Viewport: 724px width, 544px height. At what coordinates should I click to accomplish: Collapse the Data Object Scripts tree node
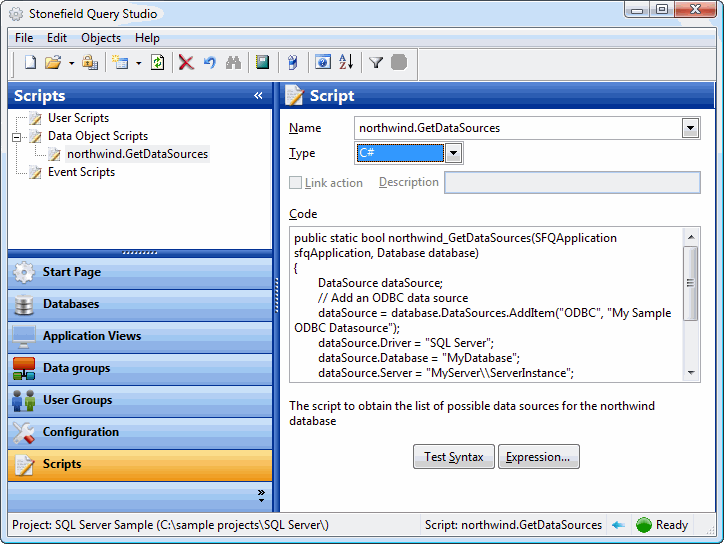click(x=17, y=136)
